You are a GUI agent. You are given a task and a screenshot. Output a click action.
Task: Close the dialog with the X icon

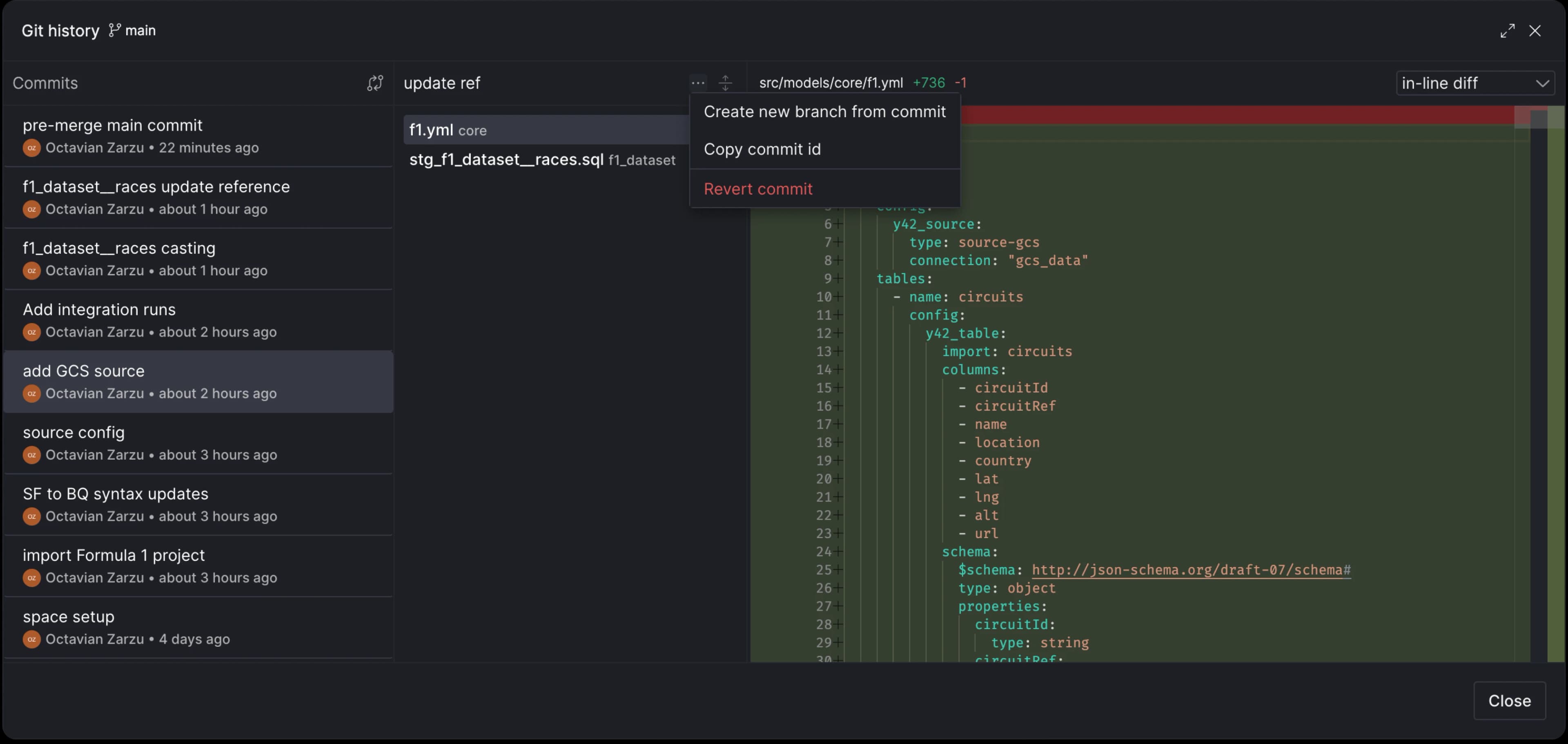click(x=1535, y=31)
